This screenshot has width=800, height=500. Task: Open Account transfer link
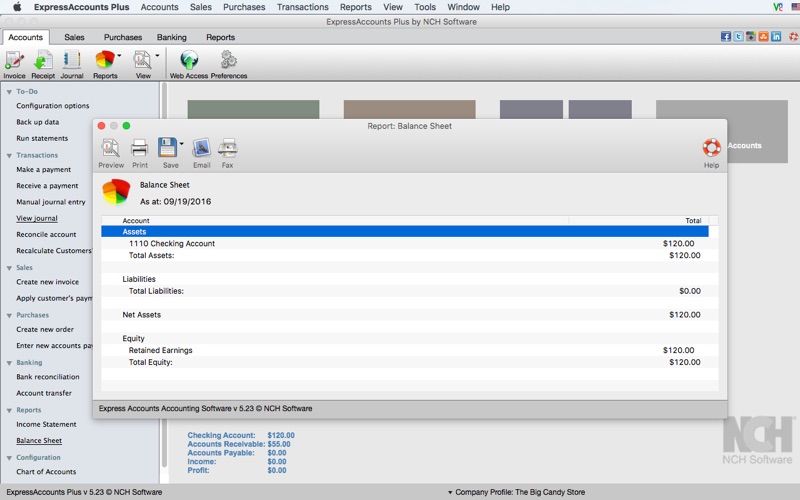(44, 393)
